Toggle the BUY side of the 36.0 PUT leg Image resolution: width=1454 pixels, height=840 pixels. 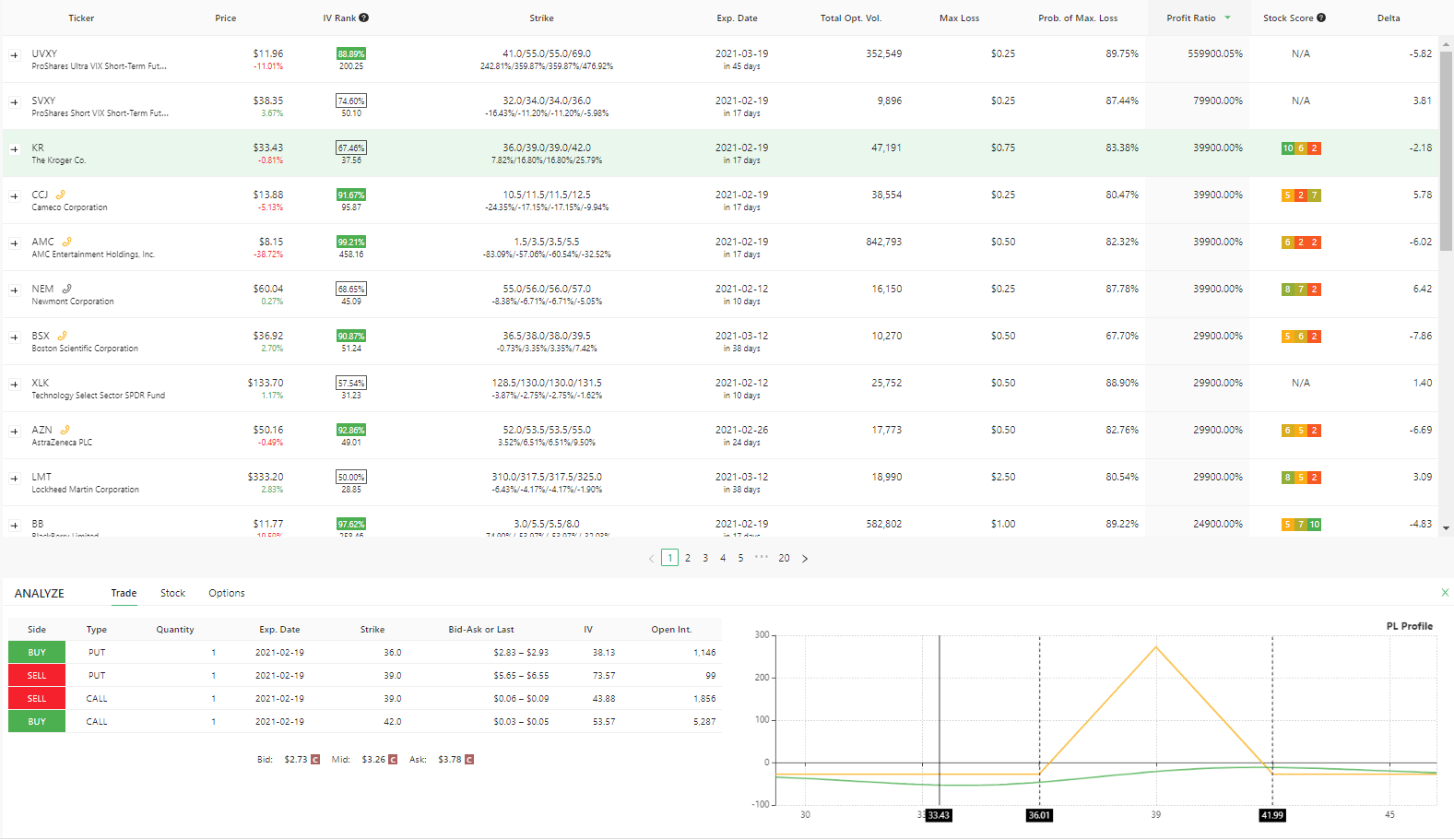pos(37,652)
